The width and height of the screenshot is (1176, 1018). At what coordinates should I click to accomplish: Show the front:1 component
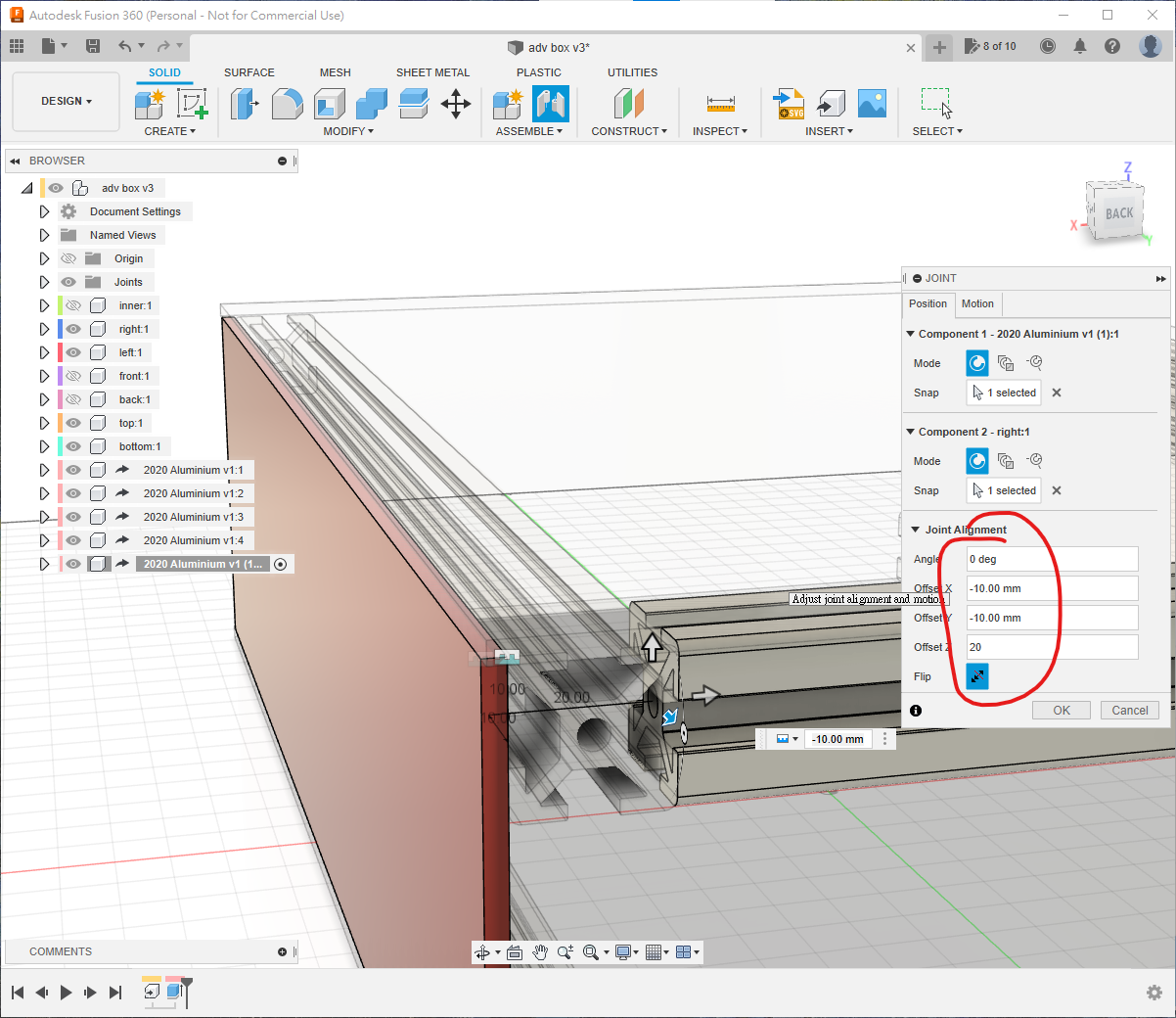[73, 376]
